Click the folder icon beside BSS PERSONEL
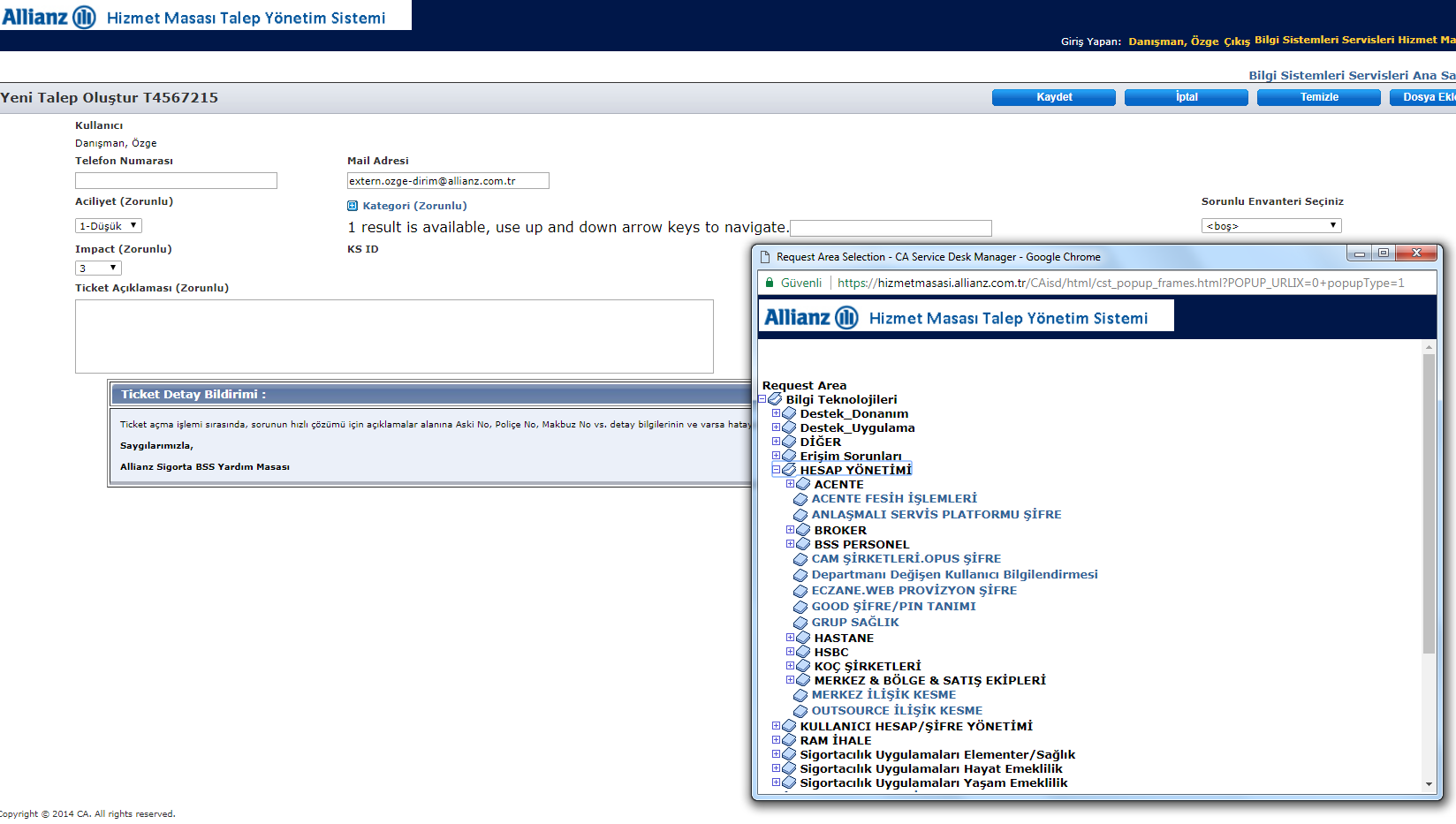Screen dimensions: 1456x824 click(x=804, y=544)
